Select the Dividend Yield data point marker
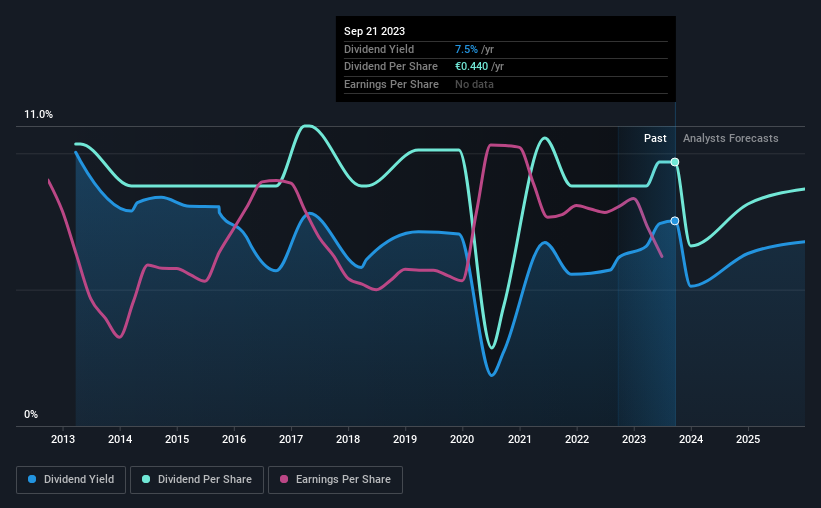 (x=675, y=221)
